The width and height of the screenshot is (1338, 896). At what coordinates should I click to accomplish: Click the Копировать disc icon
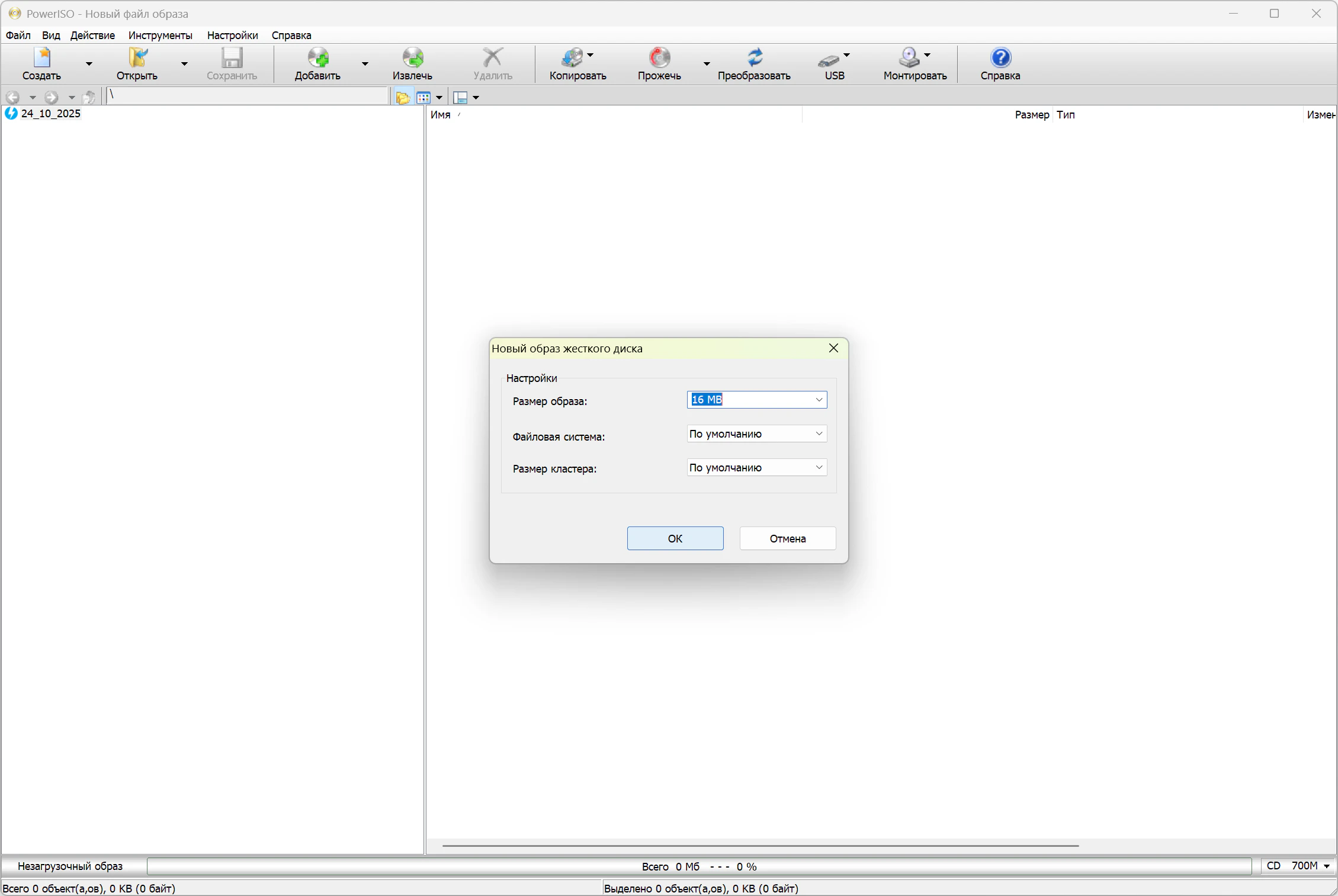click(572, 58)
